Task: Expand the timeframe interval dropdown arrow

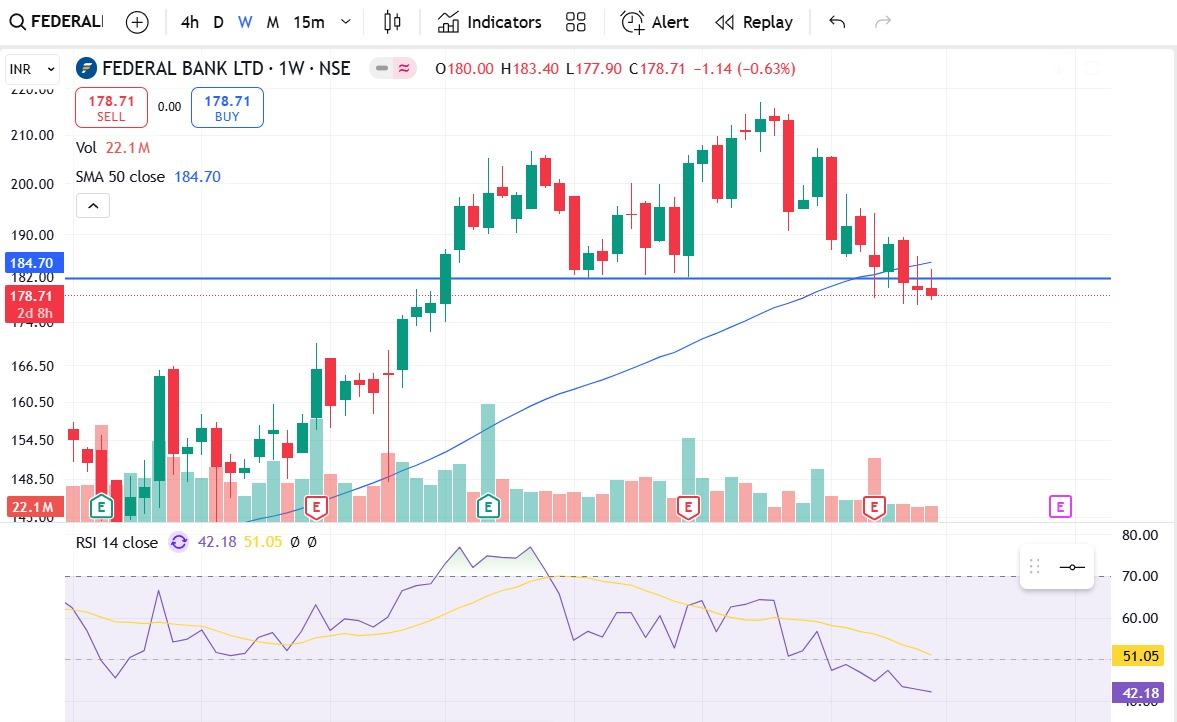Action: [345, 22]
